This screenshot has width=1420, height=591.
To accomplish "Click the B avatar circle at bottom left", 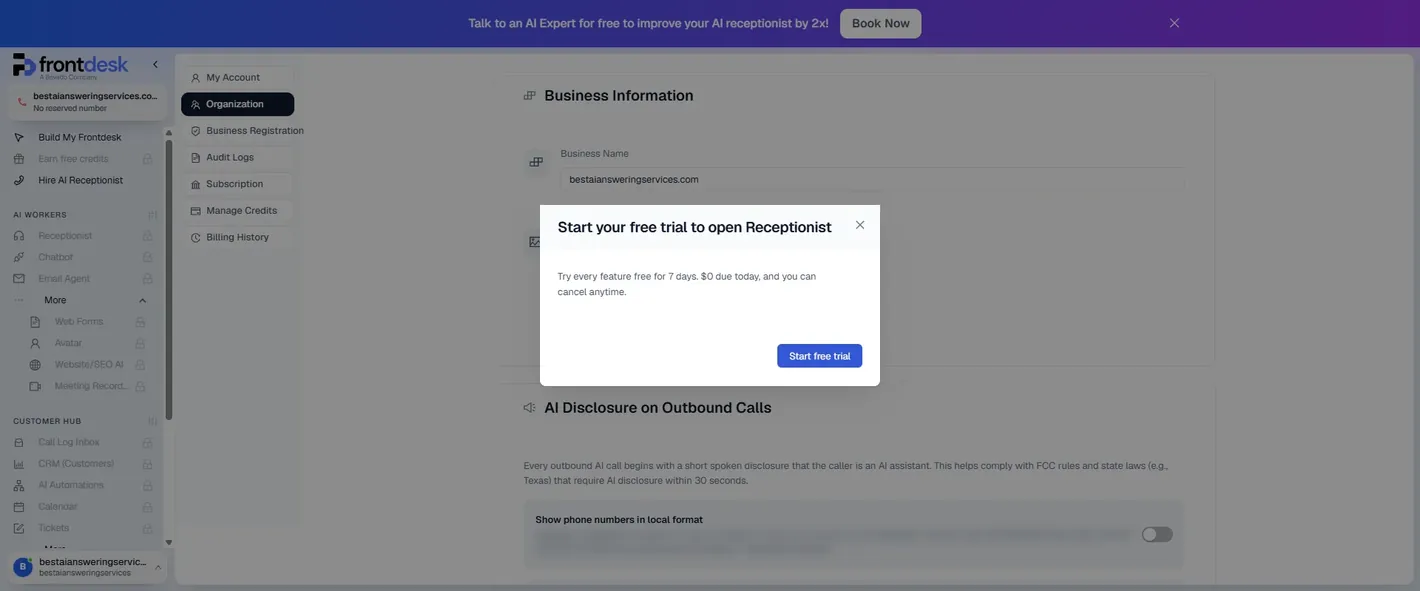I will point(22,567).
